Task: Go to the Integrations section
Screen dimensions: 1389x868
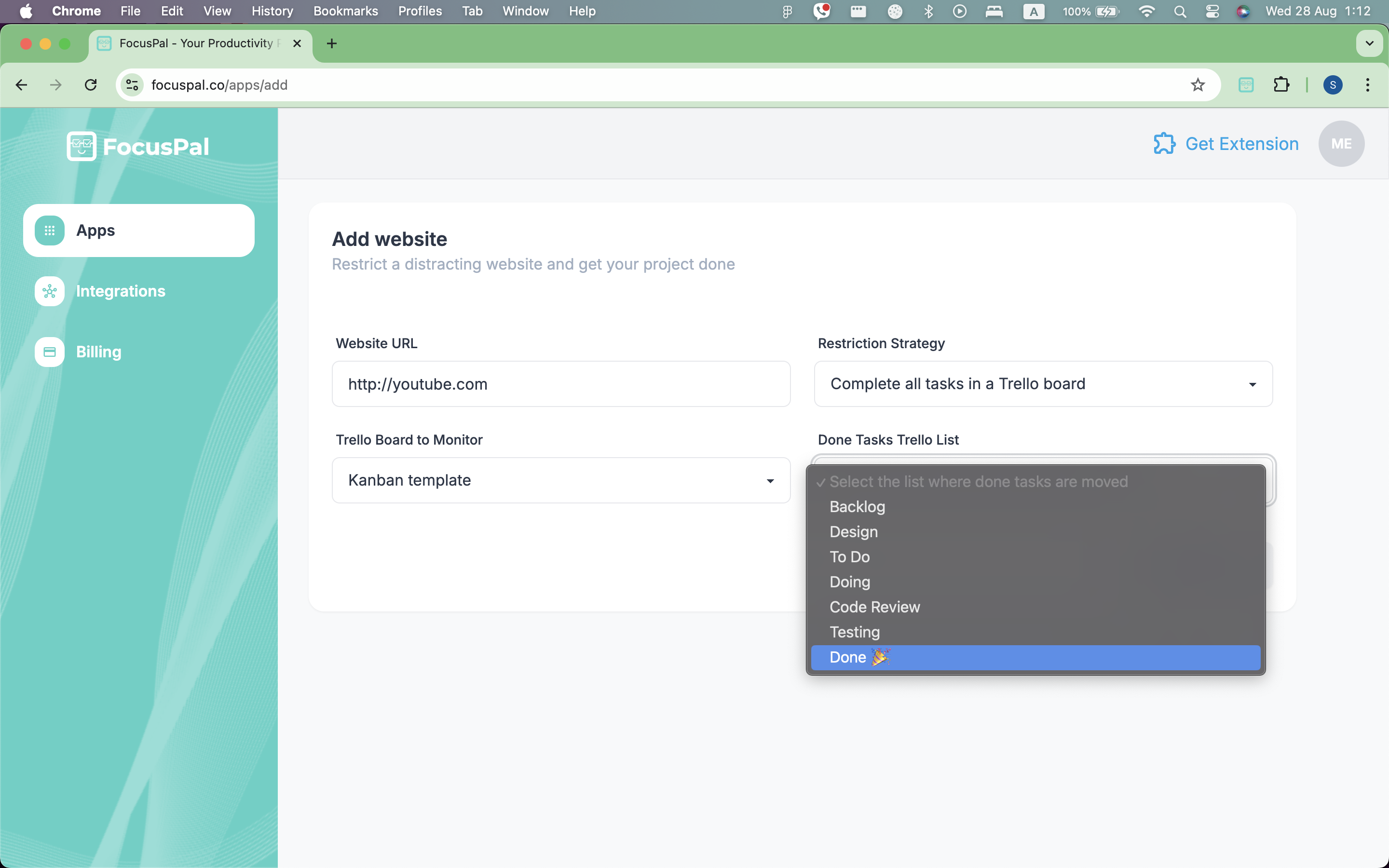Action: [x=138, y=291]
